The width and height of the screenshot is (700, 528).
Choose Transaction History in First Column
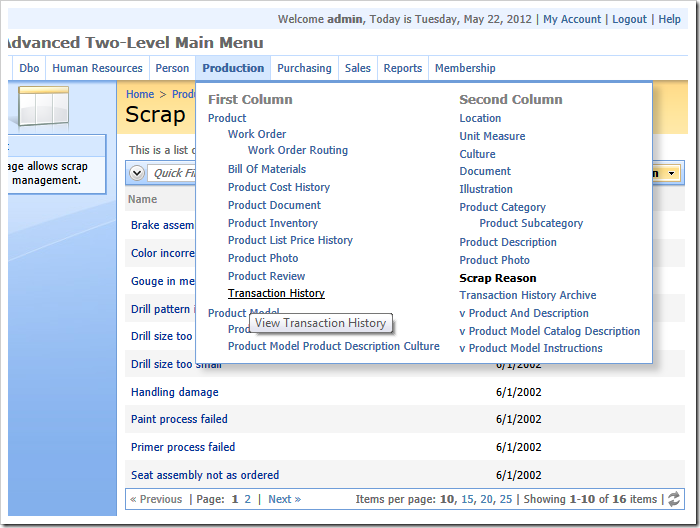click(276, 293)
